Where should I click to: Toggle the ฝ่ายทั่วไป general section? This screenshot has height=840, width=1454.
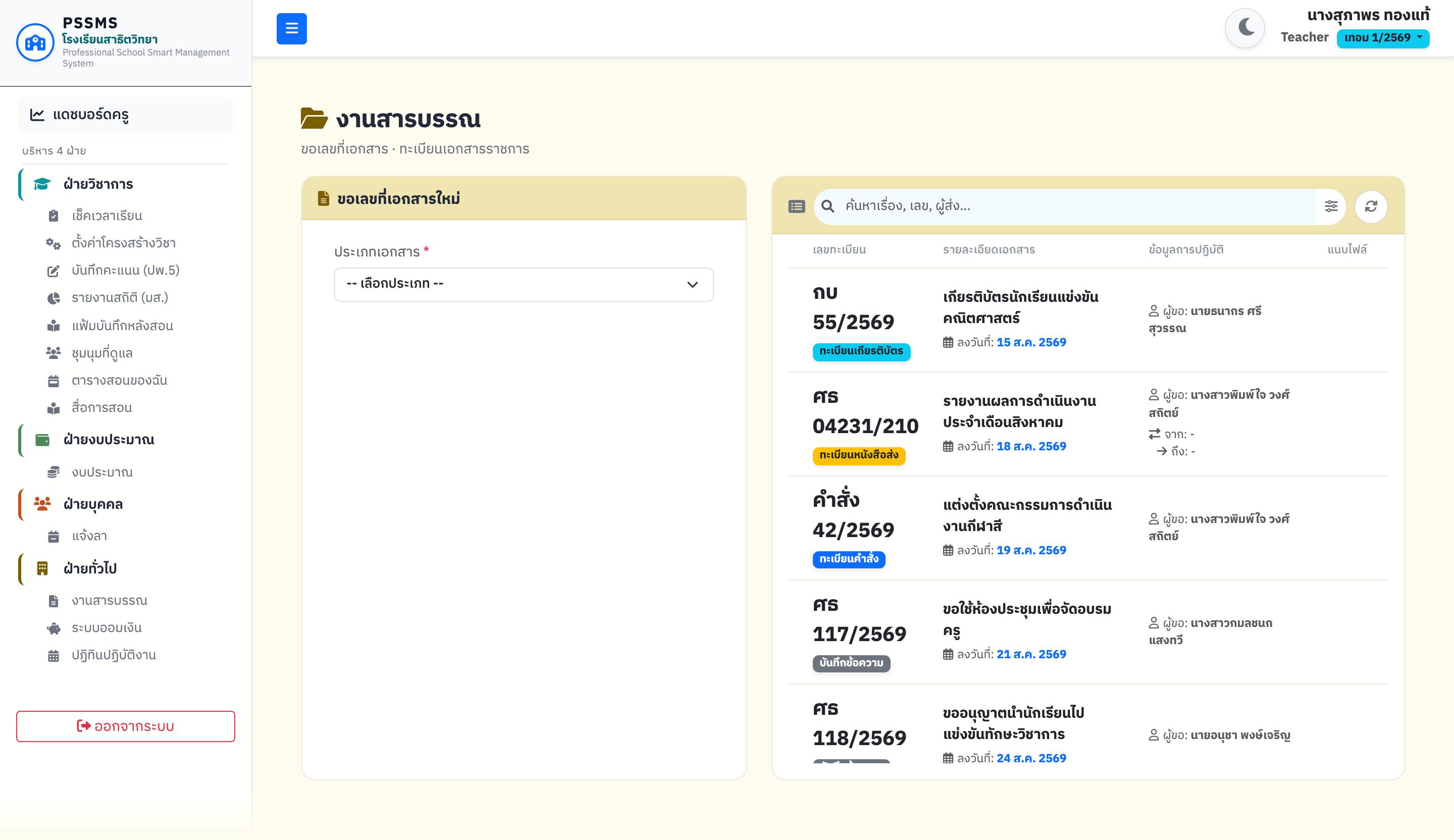(x=125, y=569)
